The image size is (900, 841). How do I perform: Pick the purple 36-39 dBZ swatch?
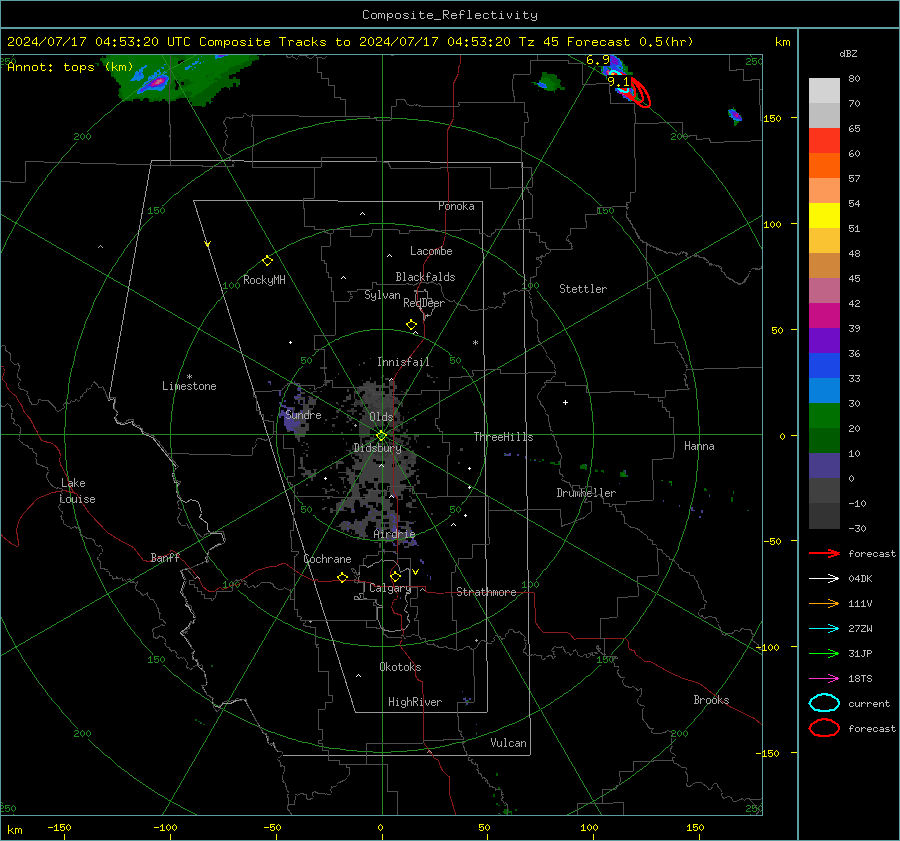click(x=824, y=340)
